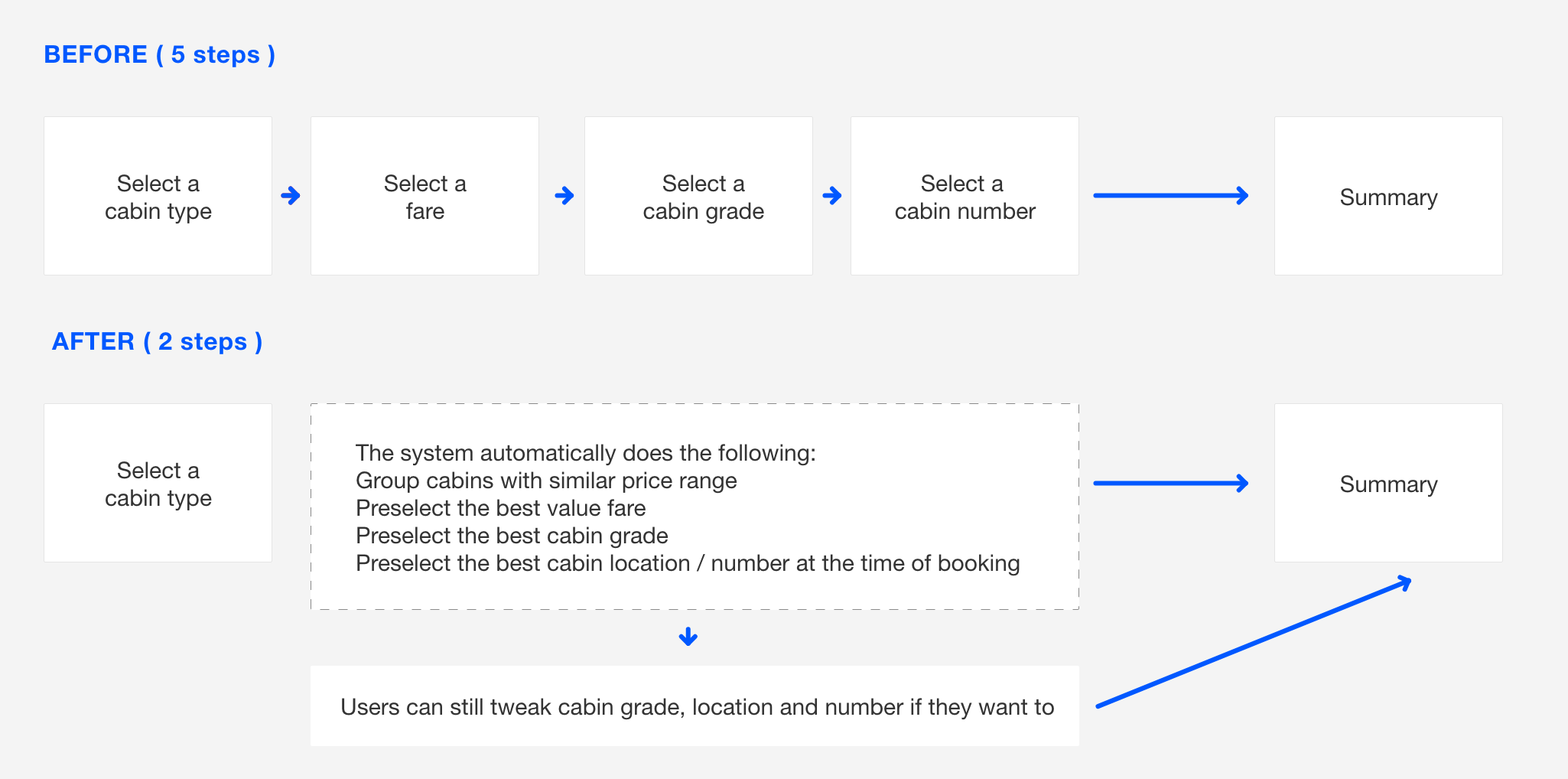Click the arrow between cabin type and fare
This screenshot has height=779, width=1568.
(291, 196)
